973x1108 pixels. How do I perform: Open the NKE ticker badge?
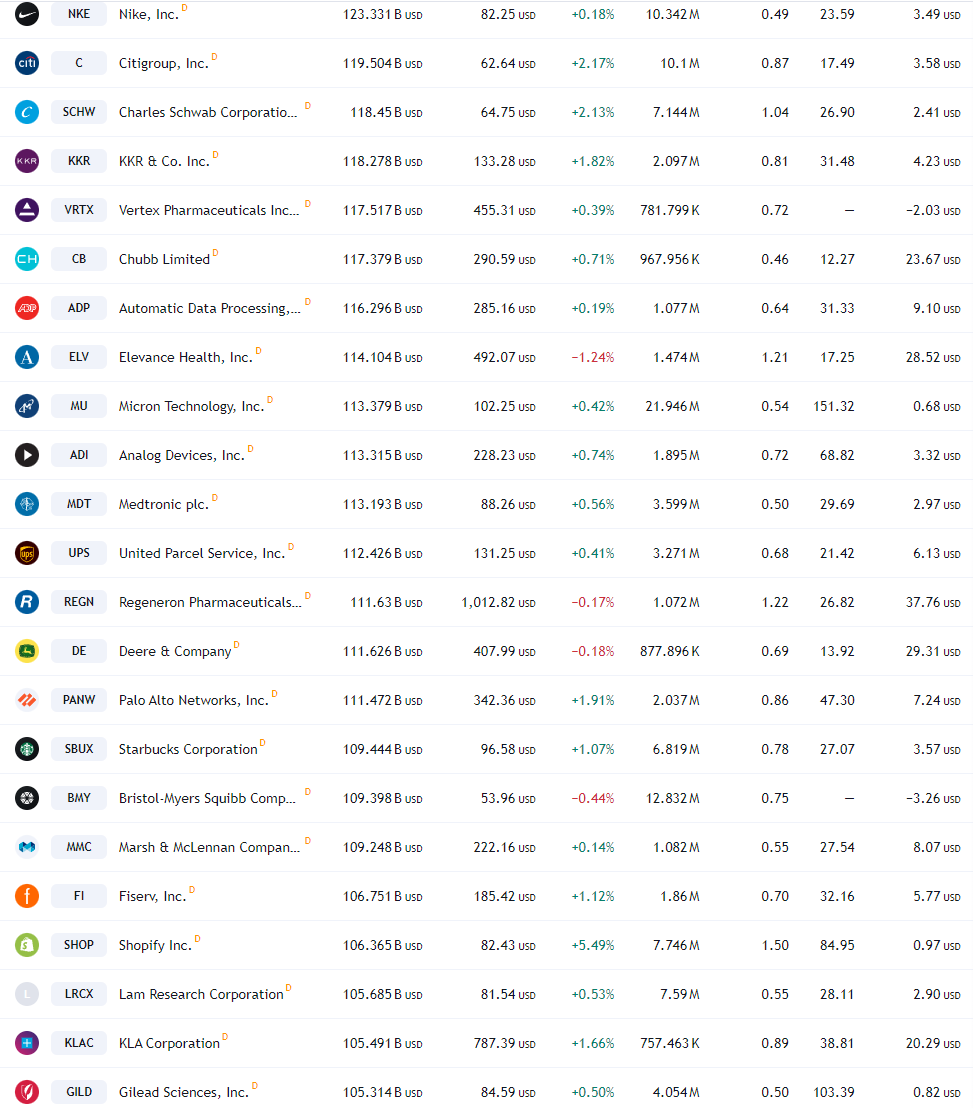pyautogui.click(x=79, y=13)
